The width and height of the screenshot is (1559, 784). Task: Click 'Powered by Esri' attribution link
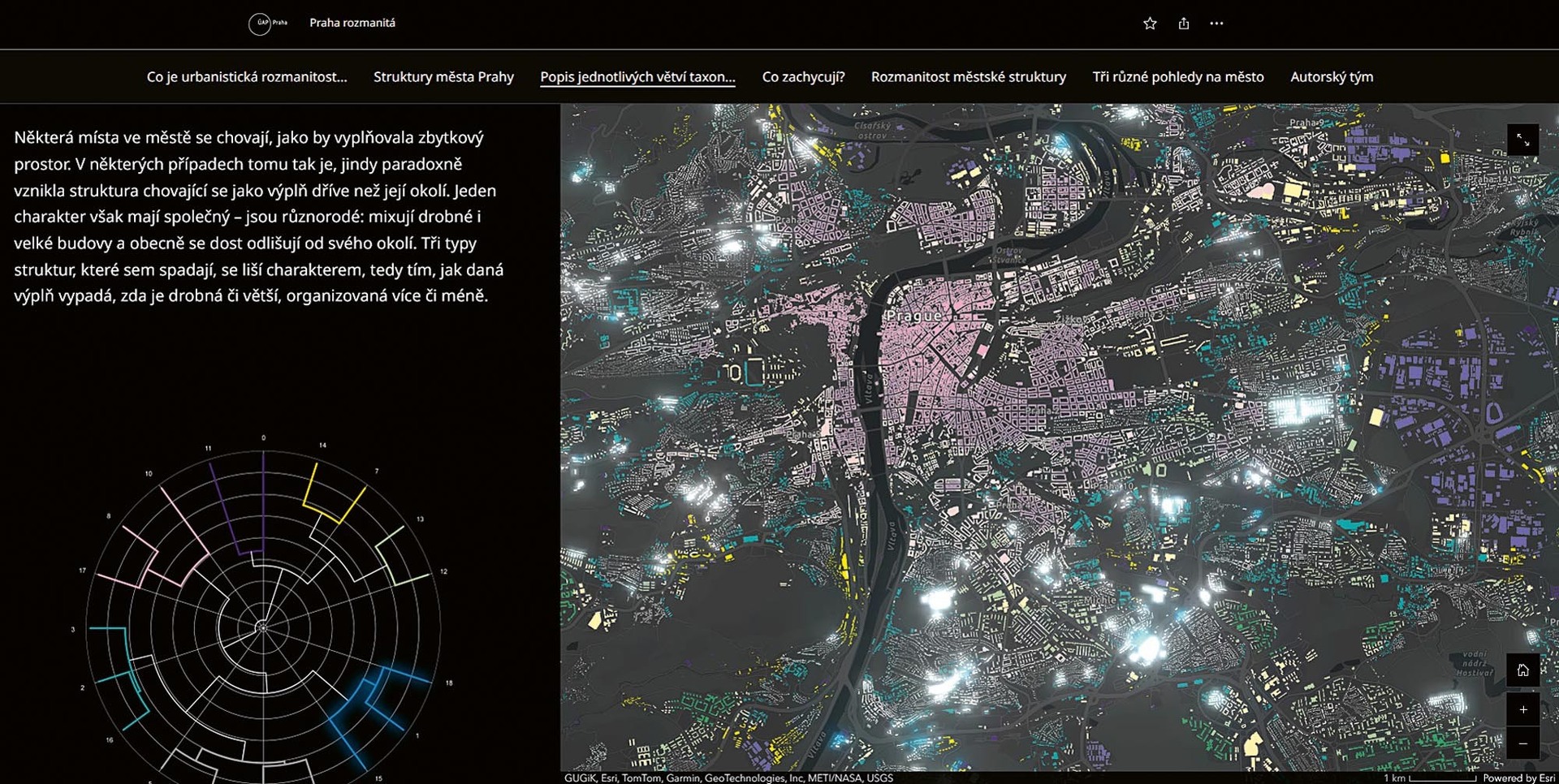click(1518, 778)
